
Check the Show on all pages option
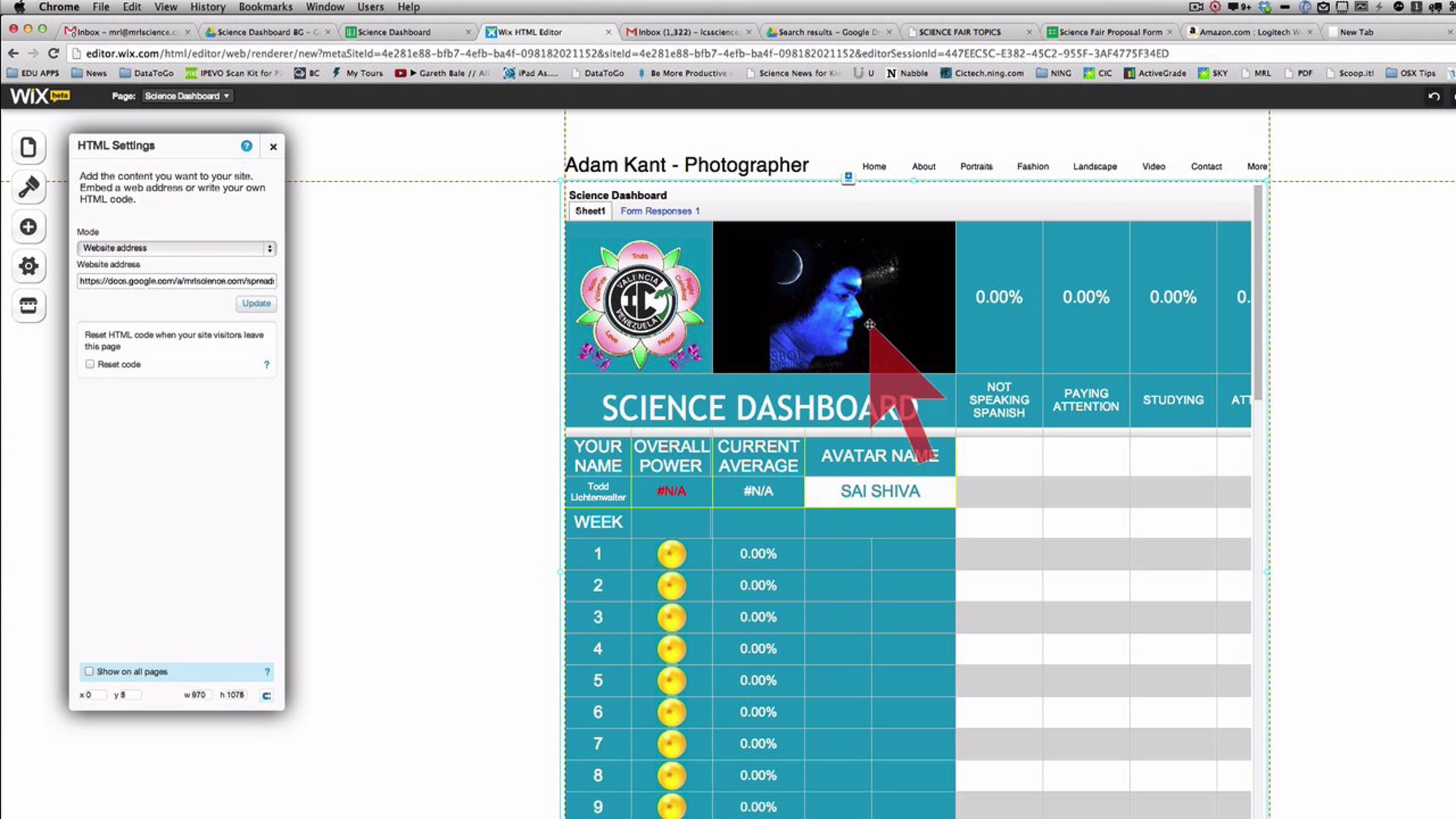click(x=90, y=671)
